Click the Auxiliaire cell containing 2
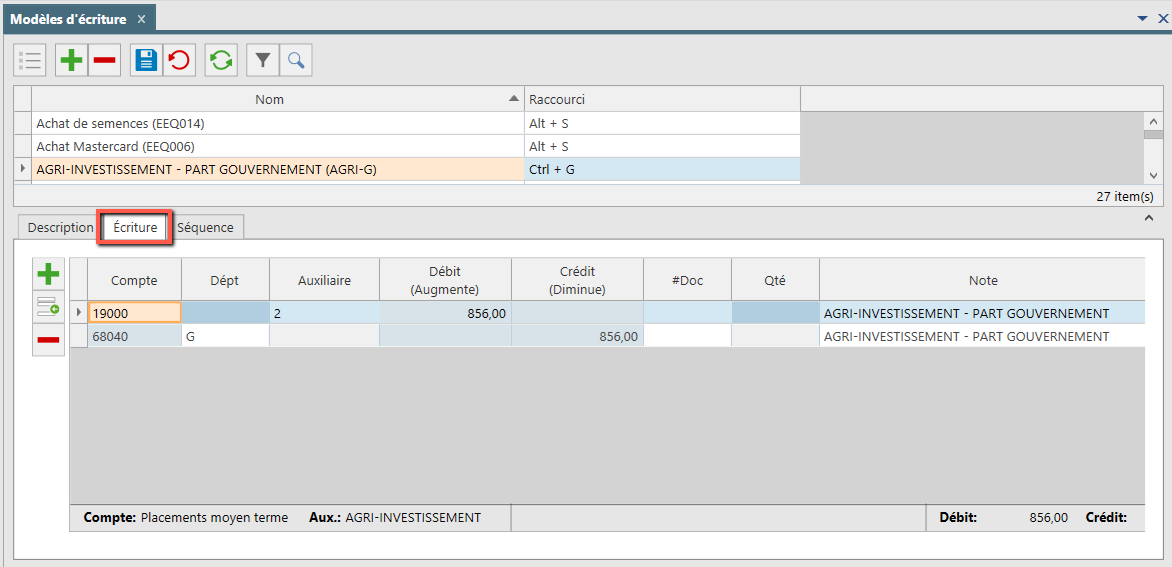This screenshot has width=1172, height=567. [324, 313]
